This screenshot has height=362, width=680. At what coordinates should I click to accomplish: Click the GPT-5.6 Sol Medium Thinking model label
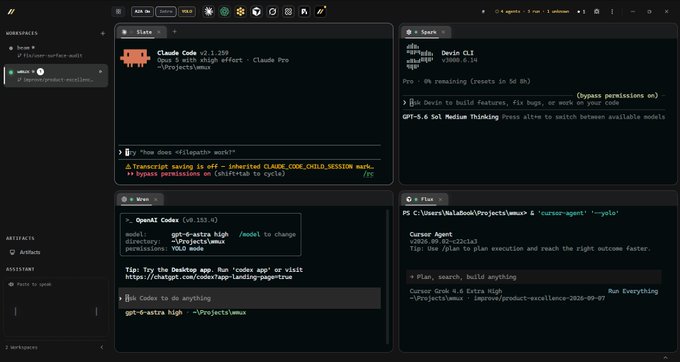coord(450,117)
